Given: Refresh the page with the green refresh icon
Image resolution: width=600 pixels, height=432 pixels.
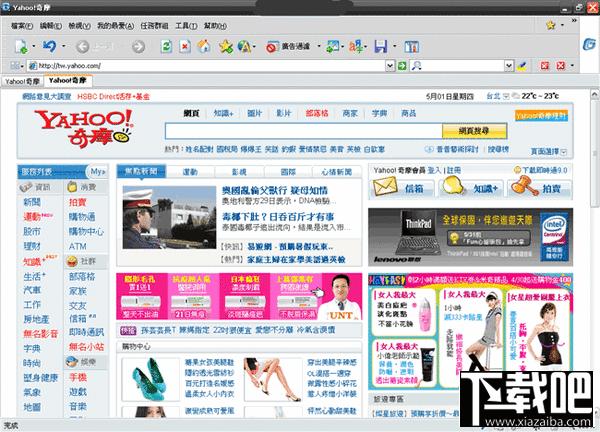Looking at the screenshot, I should 166,47.
